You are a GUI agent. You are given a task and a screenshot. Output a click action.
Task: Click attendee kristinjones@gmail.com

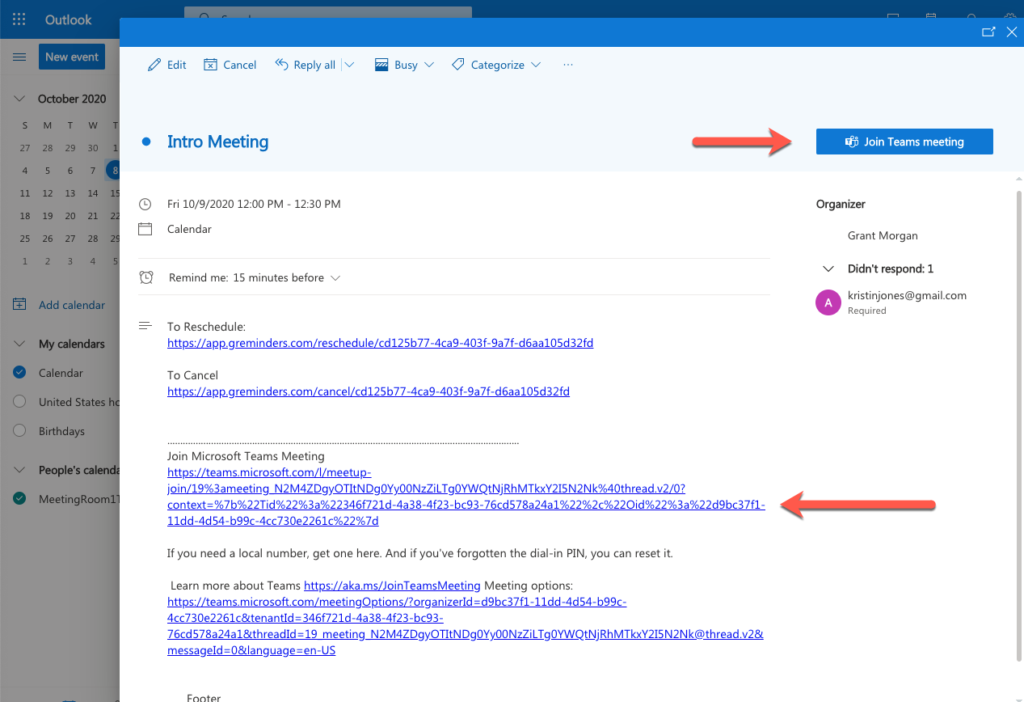coord(906,295)
